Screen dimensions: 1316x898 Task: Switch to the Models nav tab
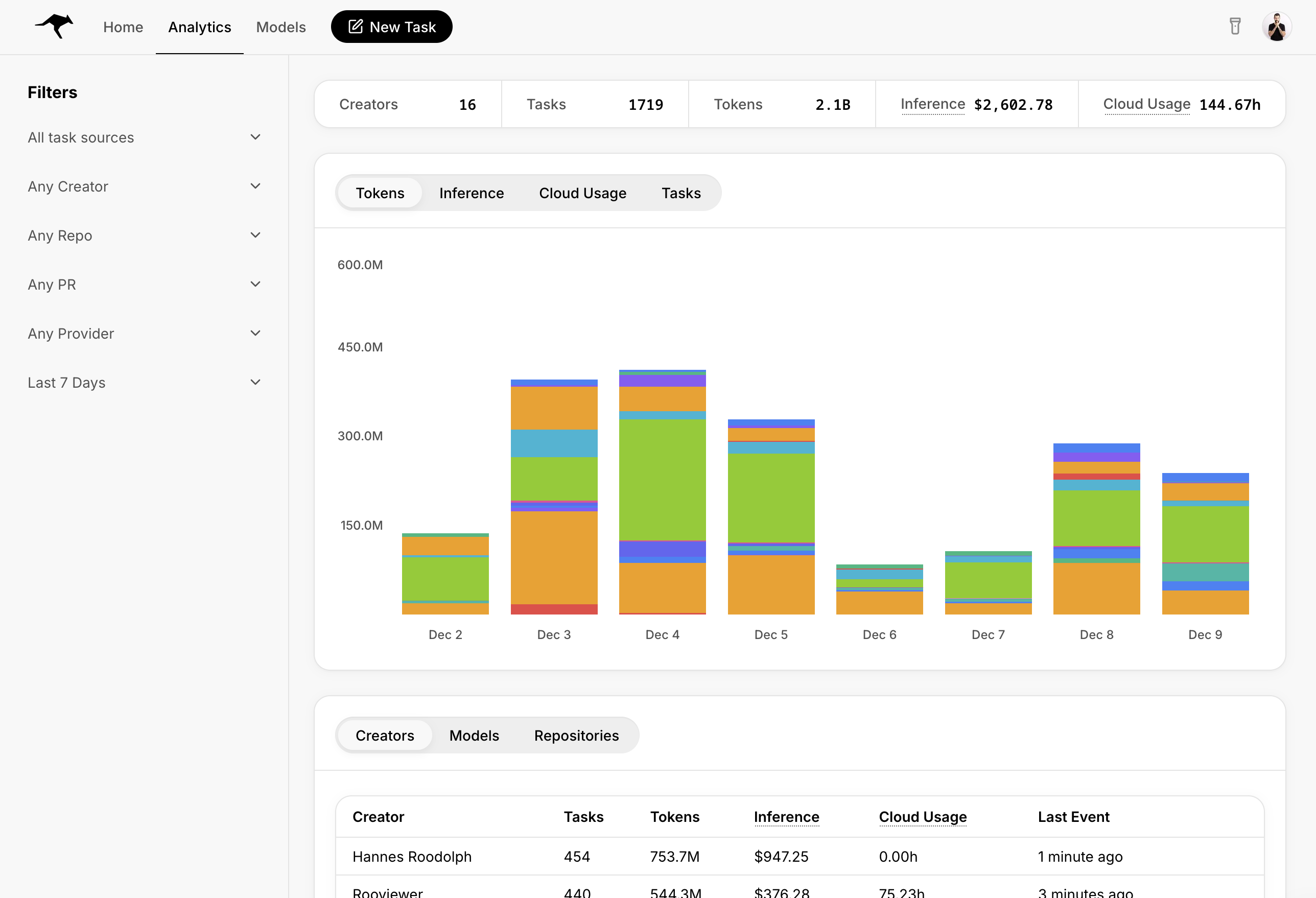click(281, 27)
